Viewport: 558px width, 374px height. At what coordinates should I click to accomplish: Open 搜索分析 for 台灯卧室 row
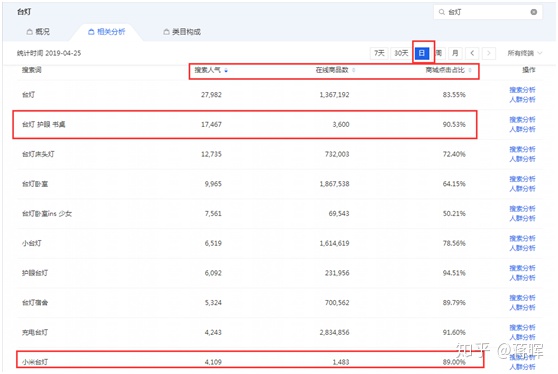(x=522, y=179)
